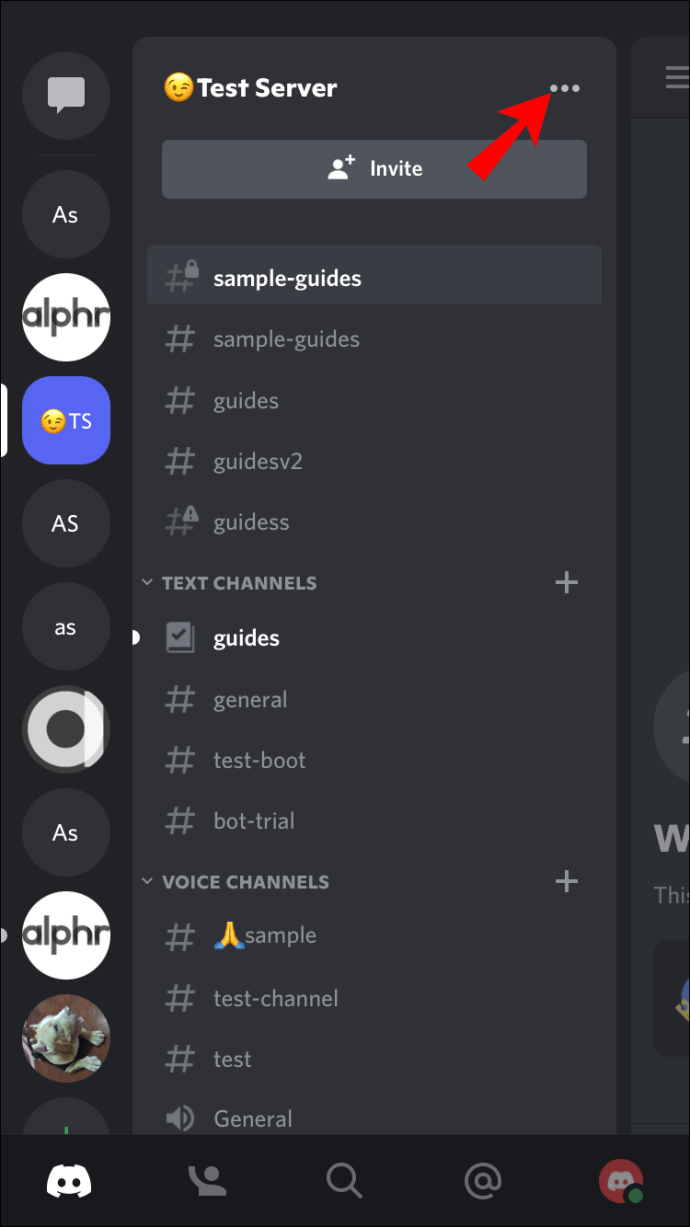Open the guidess restricted channel
The height and width of the screenshot is (1227, 690).
click(374, 522)
